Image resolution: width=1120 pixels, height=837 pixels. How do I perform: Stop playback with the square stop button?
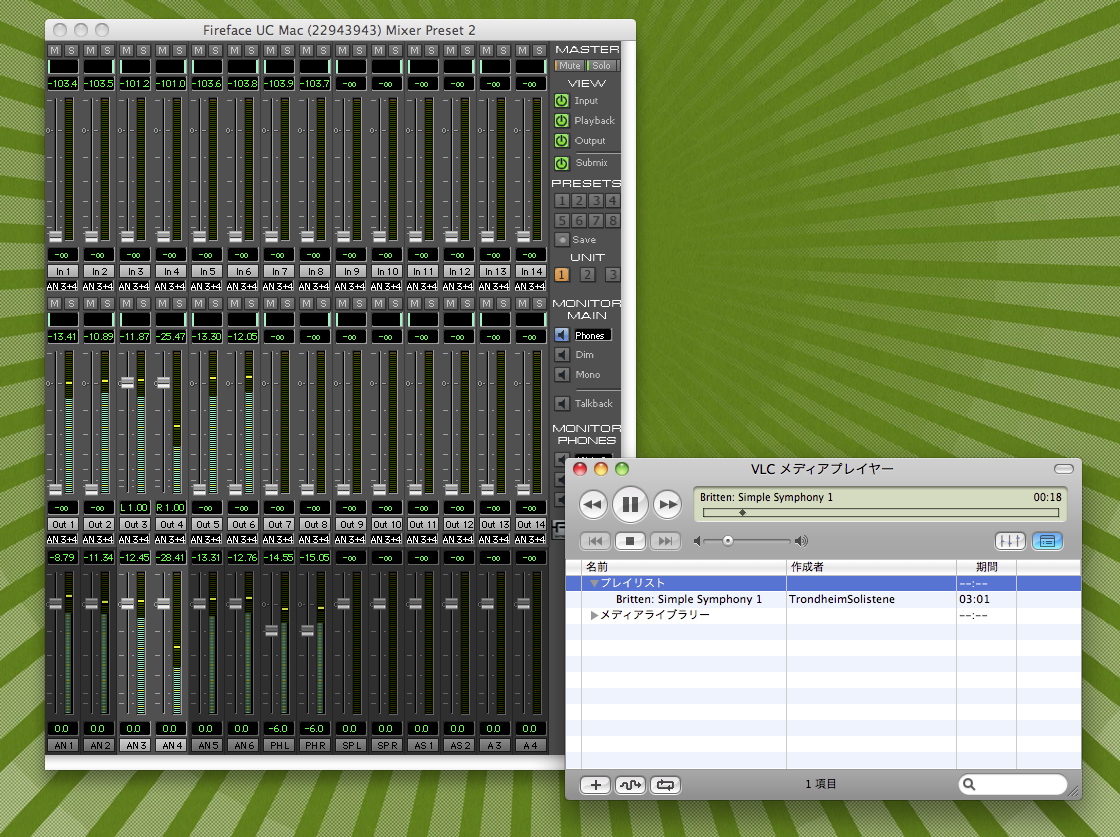pos(630,541)
